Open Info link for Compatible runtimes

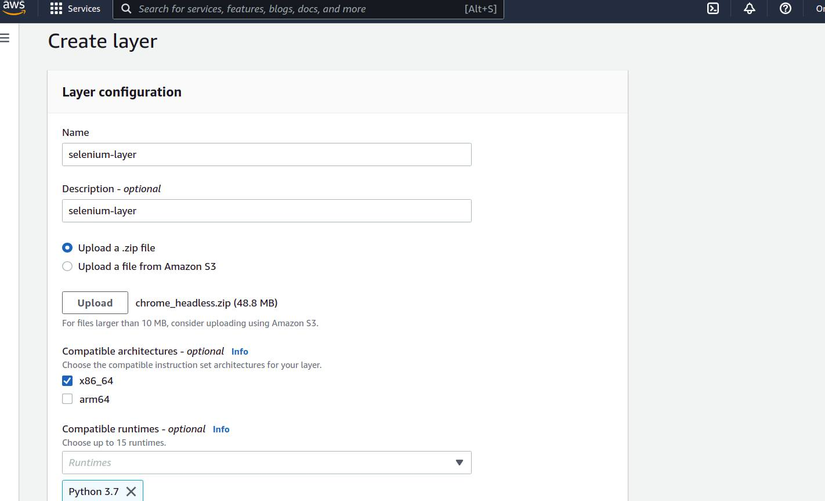point(221,429)
